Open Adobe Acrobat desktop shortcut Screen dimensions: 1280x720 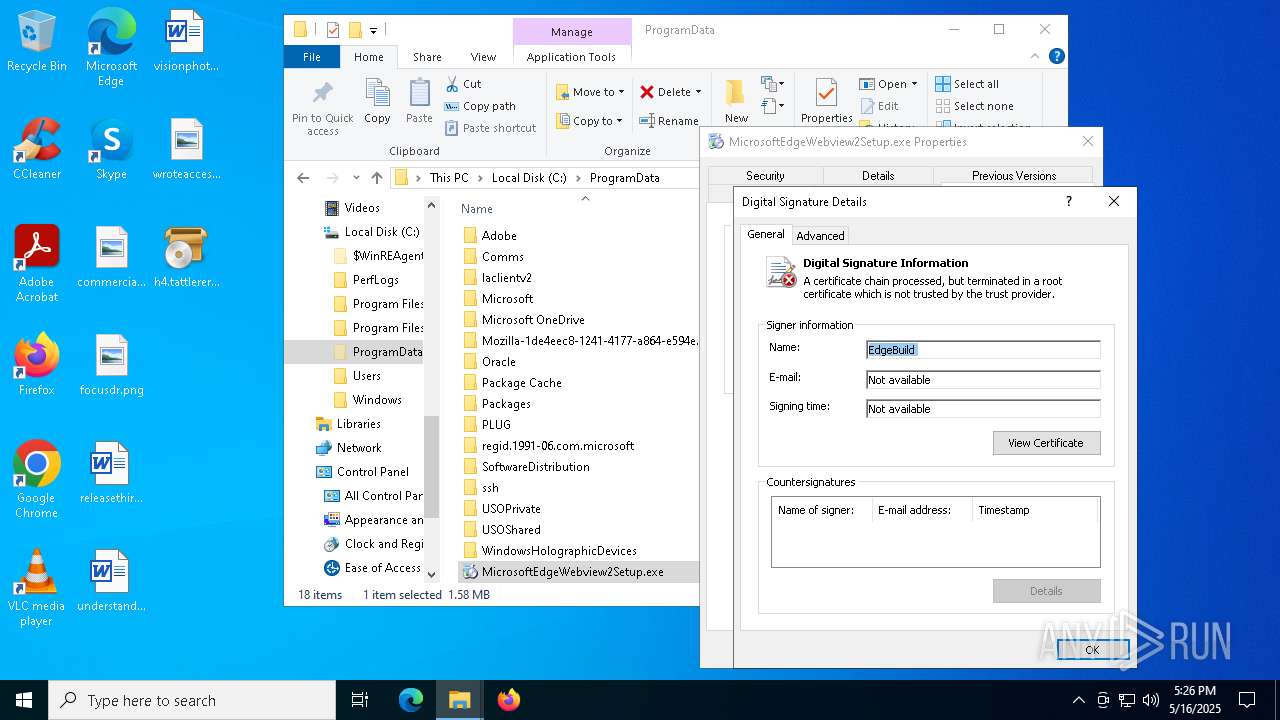[37, 264]
